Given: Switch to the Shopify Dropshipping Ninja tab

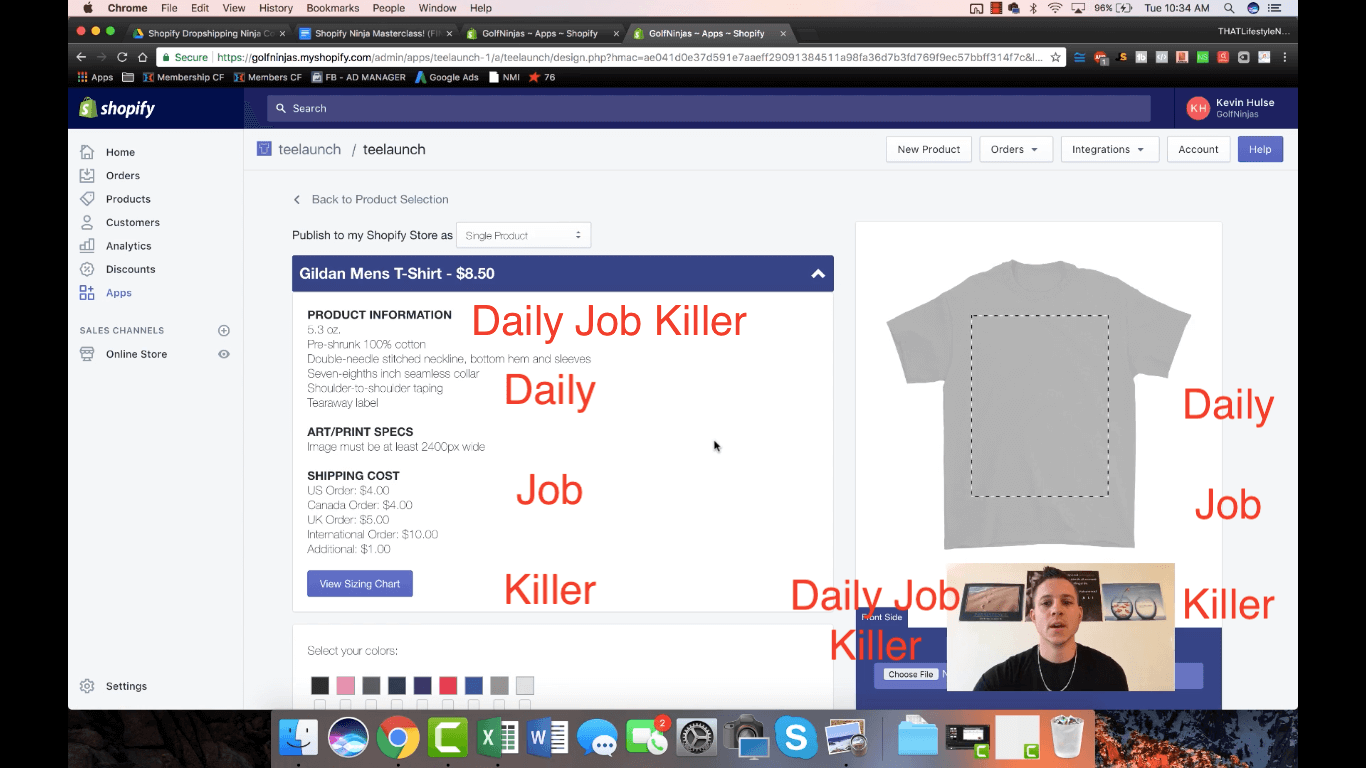Looking at the screenshot, I should (210, 33).
